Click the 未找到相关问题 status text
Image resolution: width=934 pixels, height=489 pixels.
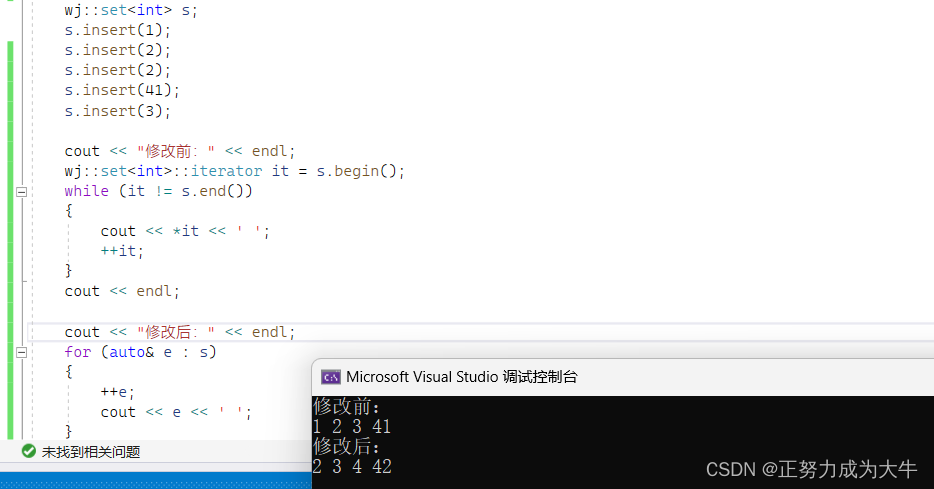click(91, 452)
